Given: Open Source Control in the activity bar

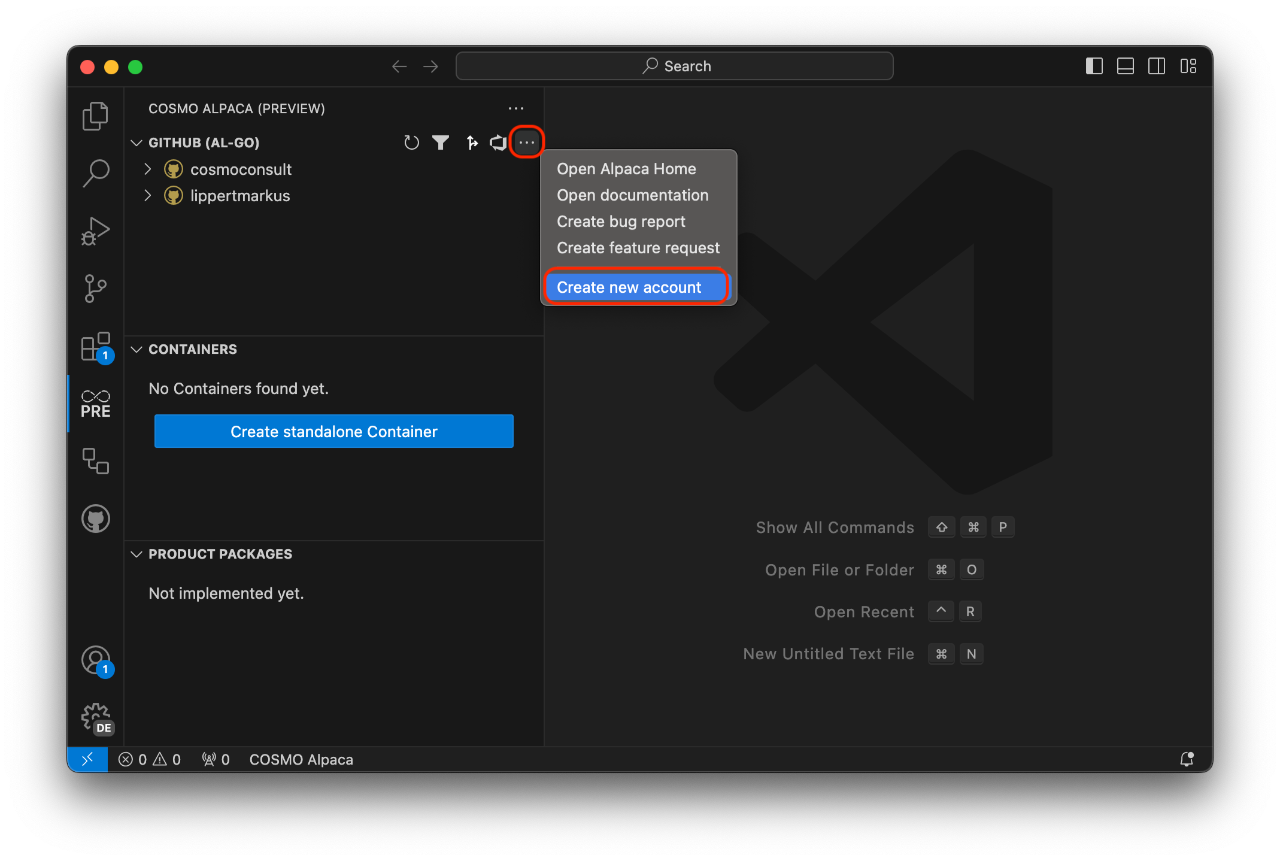Looking at the screenshot, I should click(x=95, y=289).
